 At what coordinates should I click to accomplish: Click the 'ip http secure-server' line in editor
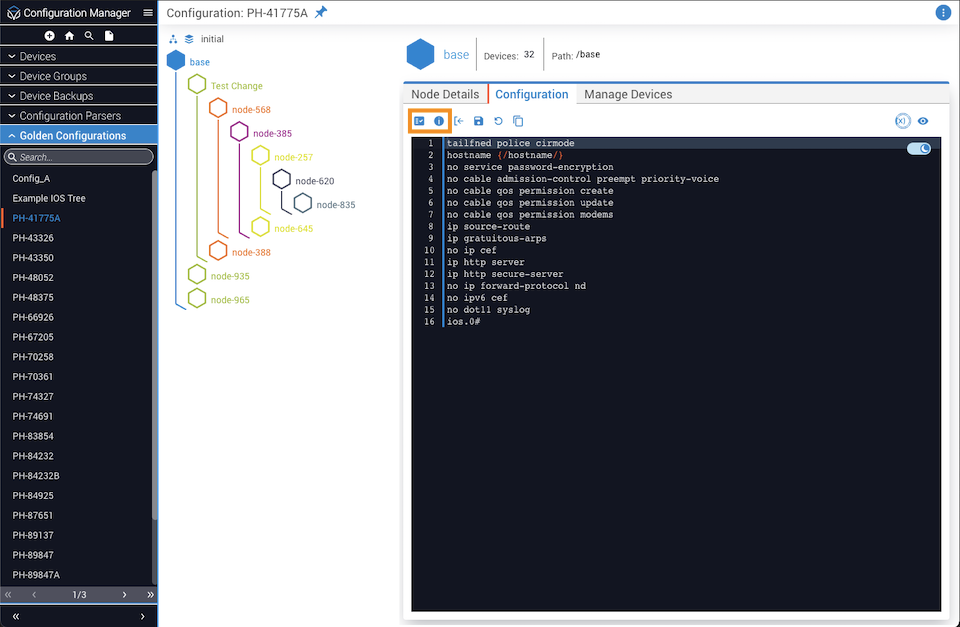(x=504, y=274)
